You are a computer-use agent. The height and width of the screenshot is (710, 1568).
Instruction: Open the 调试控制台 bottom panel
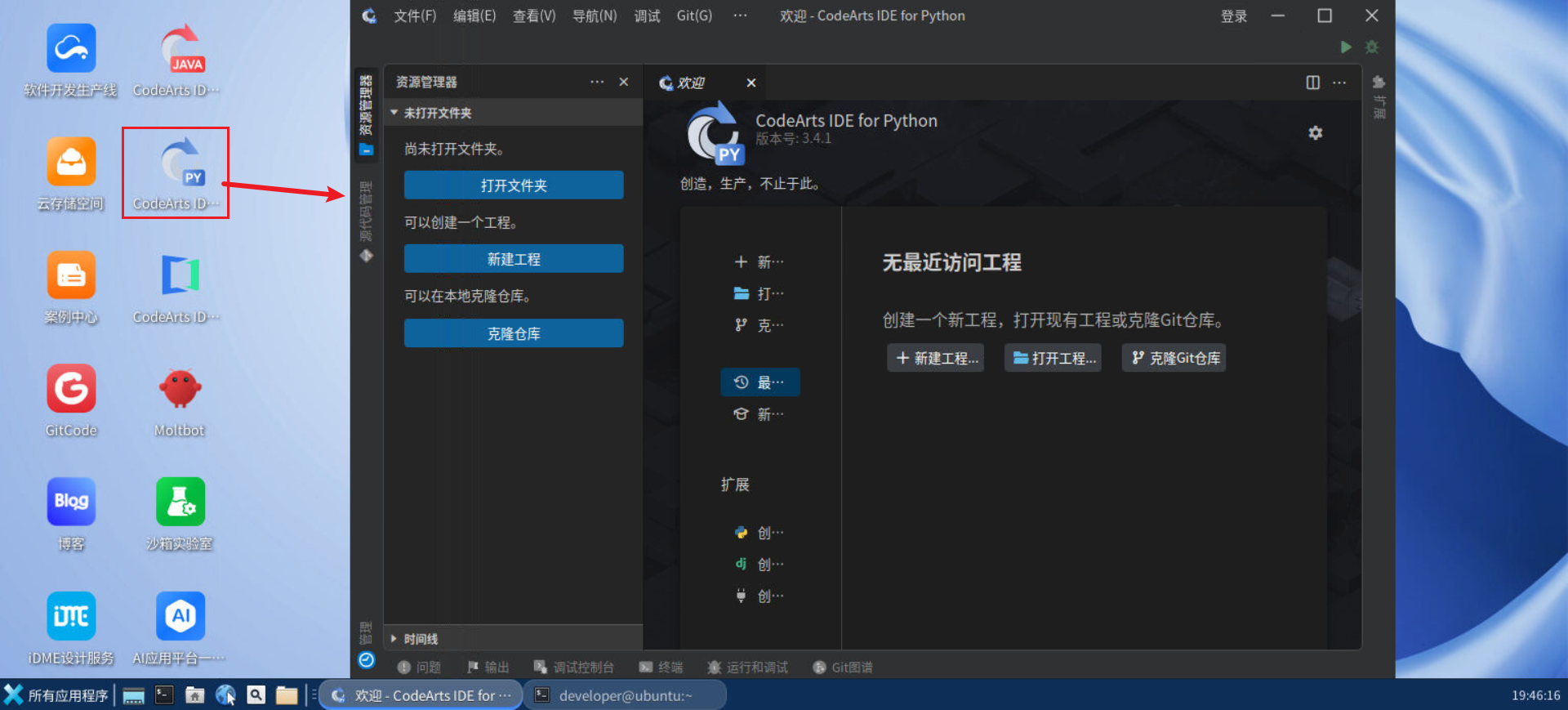tap(573, 668)
